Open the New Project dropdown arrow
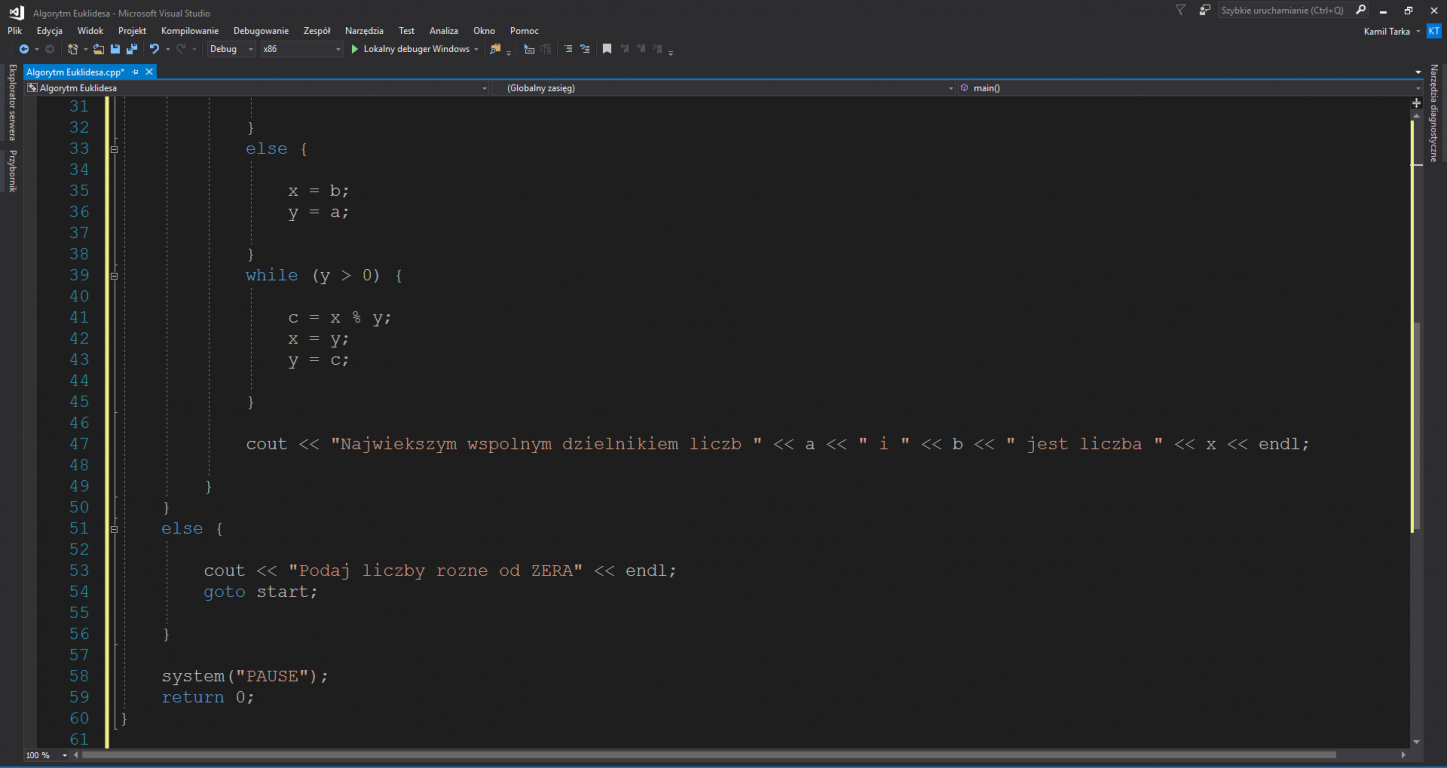This screenshot has height=768, width=1447. coord(86,49)
